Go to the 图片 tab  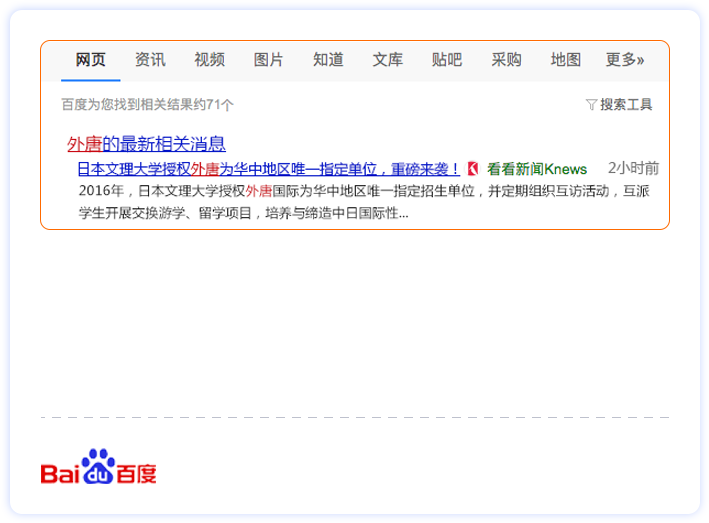pyautogui.click(x=268, y=60)
